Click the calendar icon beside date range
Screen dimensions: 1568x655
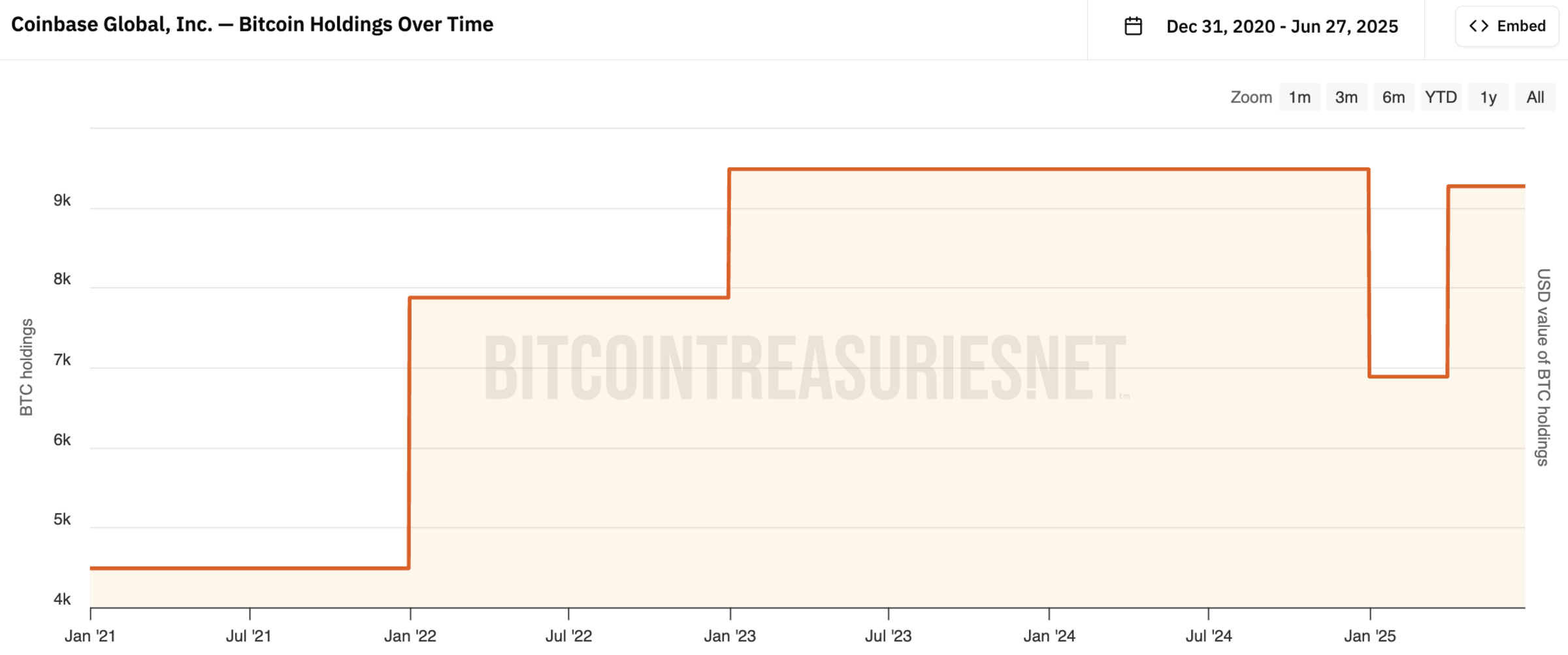click(x=1133, y=26)
